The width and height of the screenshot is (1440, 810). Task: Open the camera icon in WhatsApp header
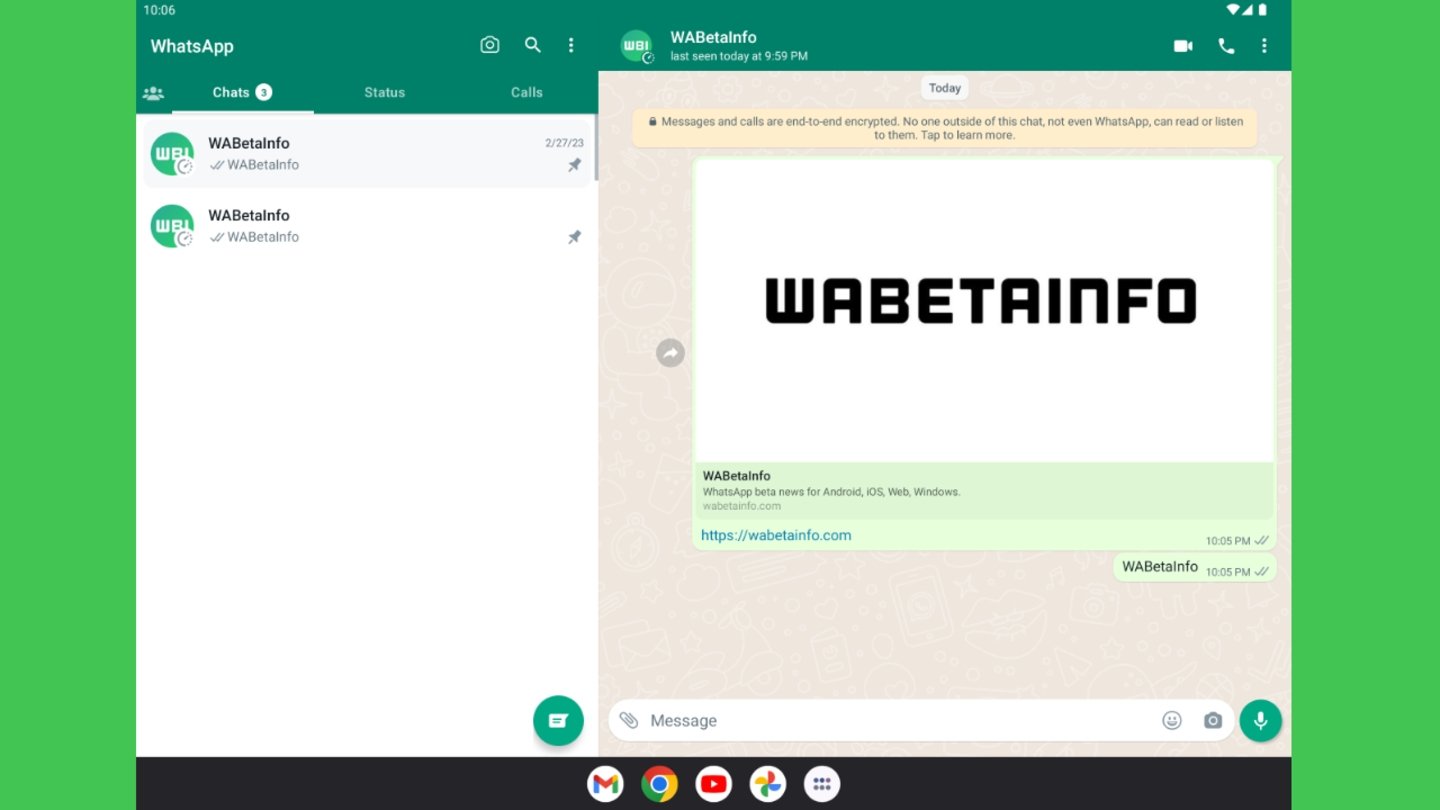489,45
